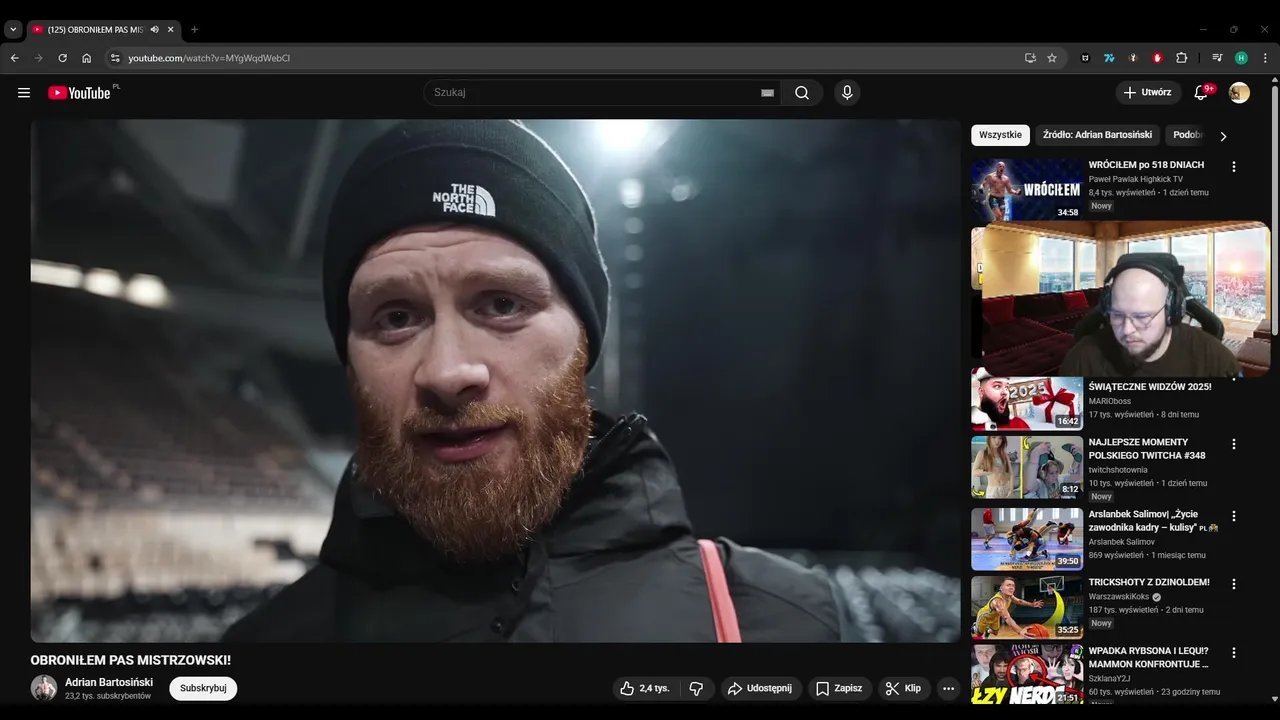Open options for Arslanbek Salimov video

(x=1233, y=516)
